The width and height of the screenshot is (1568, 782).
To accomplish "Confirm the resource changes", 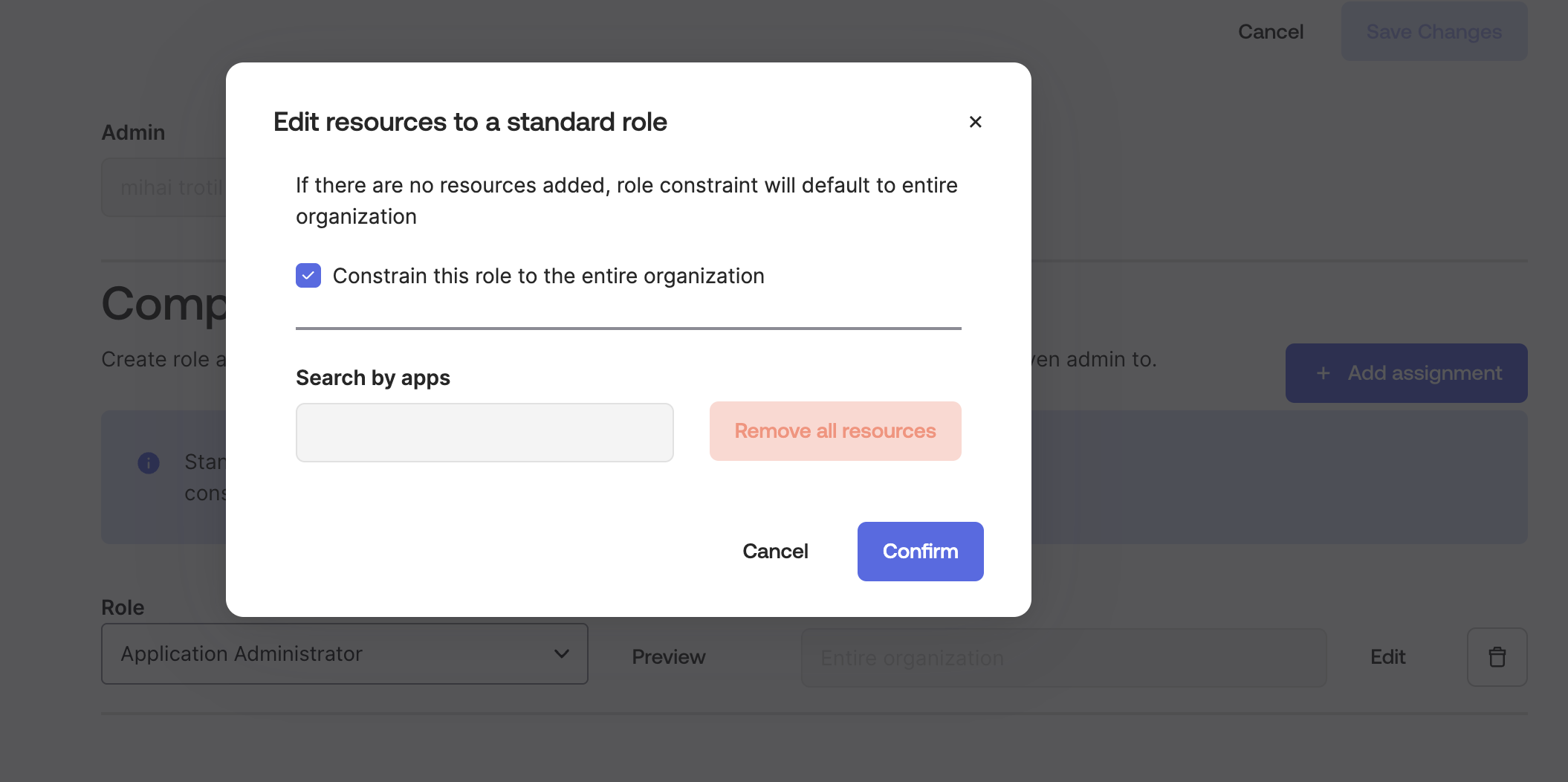I will [921, 552].
